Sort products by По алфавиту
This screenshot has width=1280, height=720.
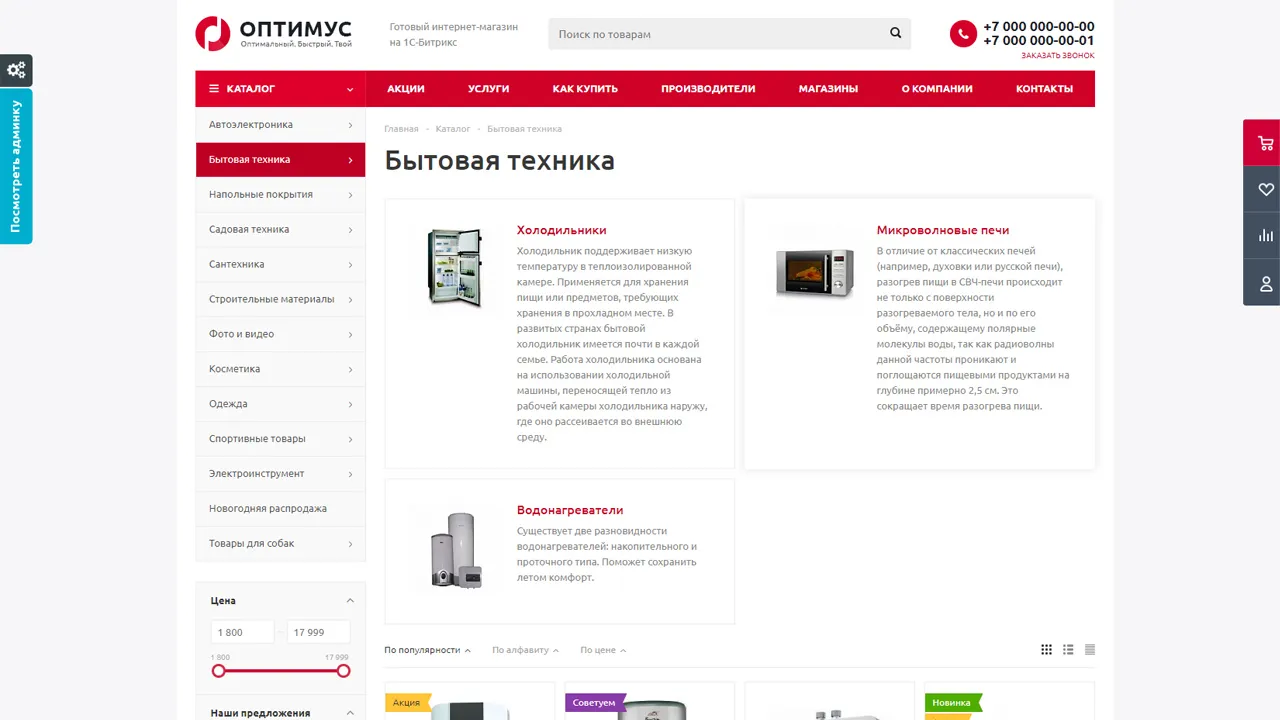[525, 650]
